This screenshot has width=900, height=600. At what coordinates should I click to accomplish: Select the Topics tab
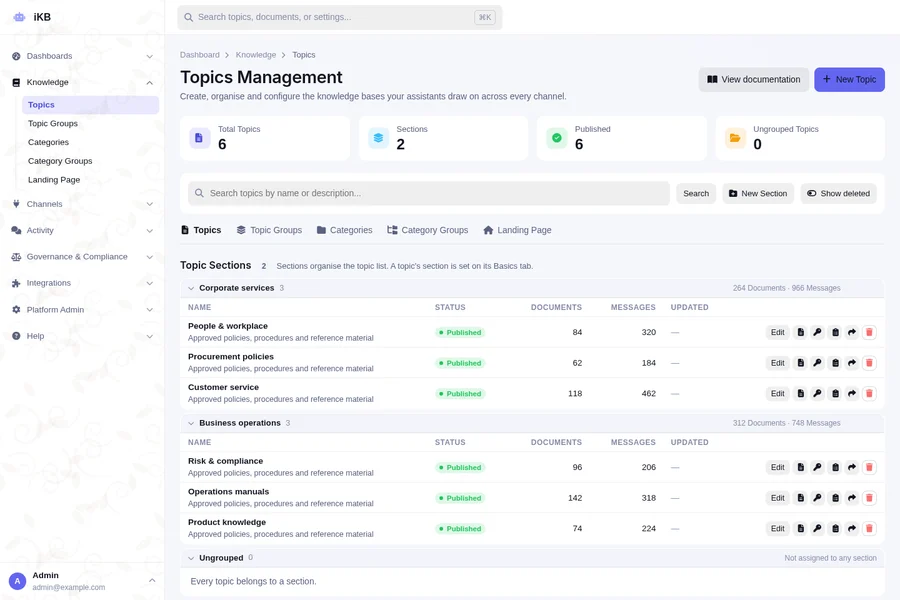[x=201, y=230]
